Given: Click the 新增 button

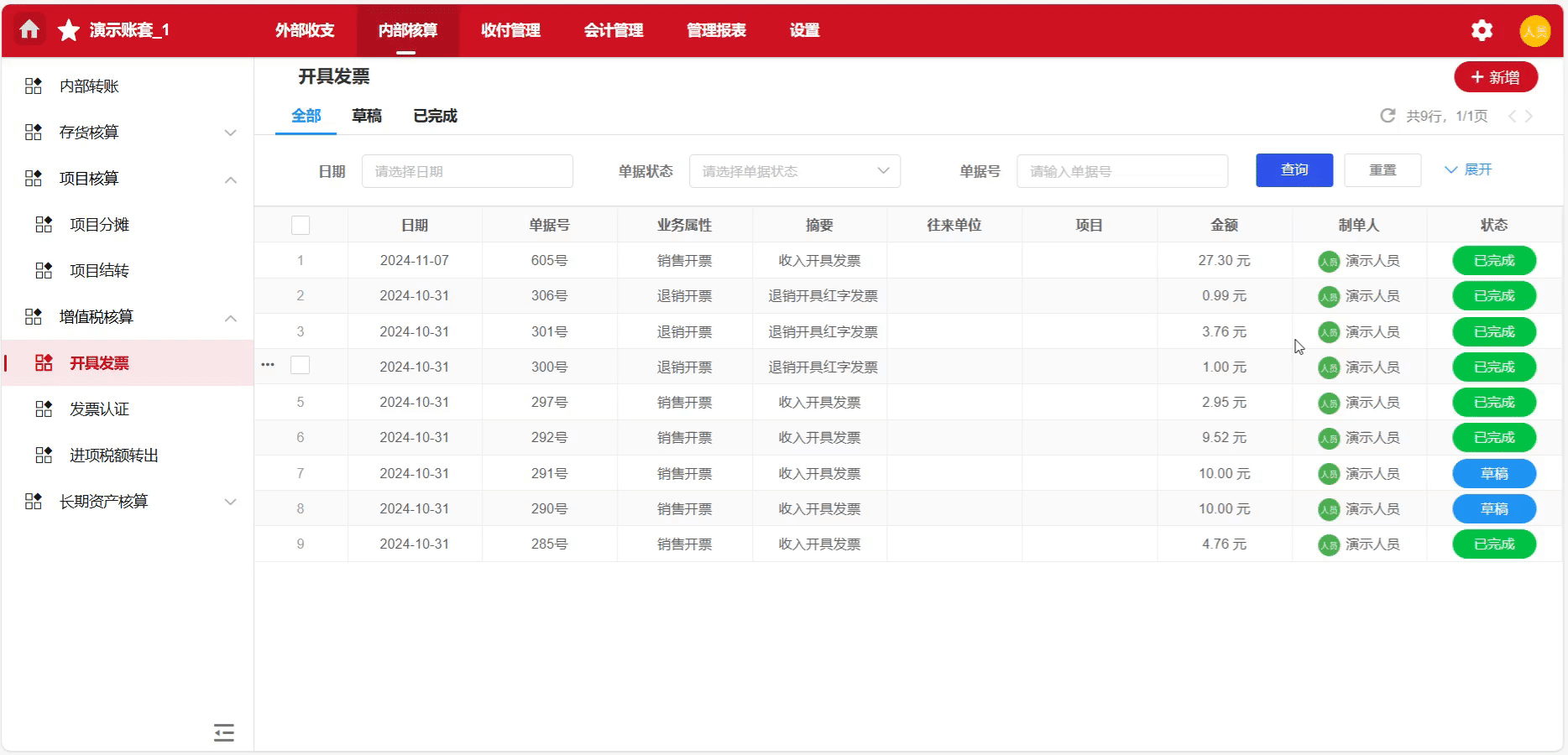Looking at the screenshot, I should (x=1495, y=77).
